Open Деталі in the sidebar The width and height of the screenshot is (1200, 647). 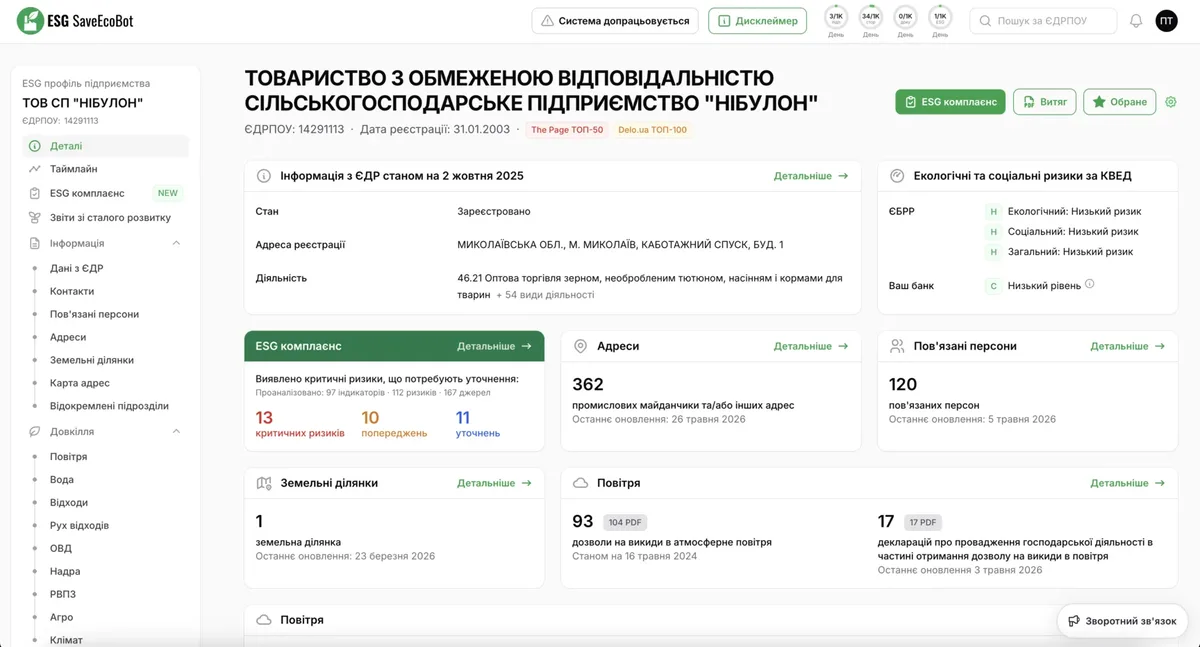(105, 146)
